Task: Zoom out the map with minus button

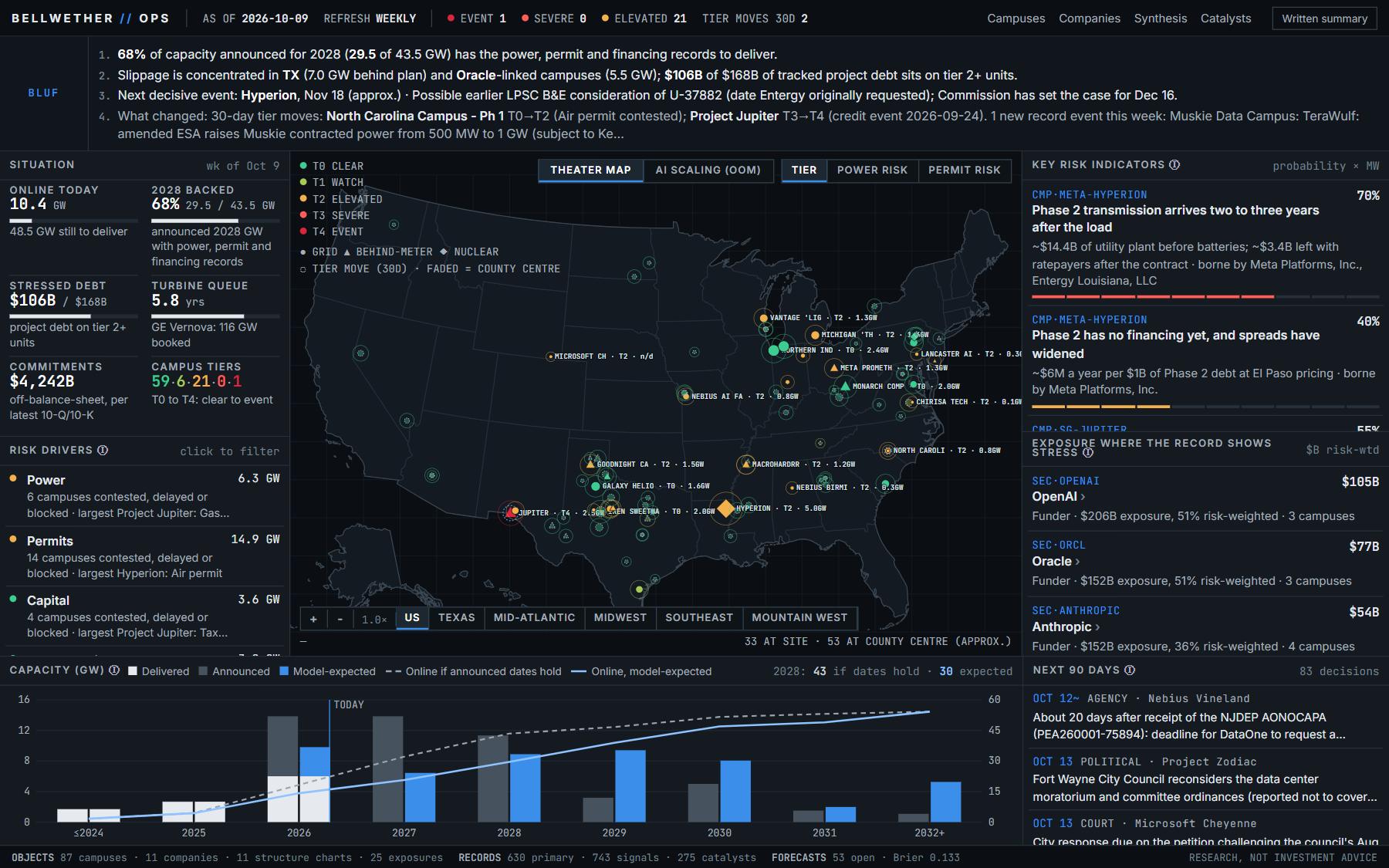Action: click(340, 618)
